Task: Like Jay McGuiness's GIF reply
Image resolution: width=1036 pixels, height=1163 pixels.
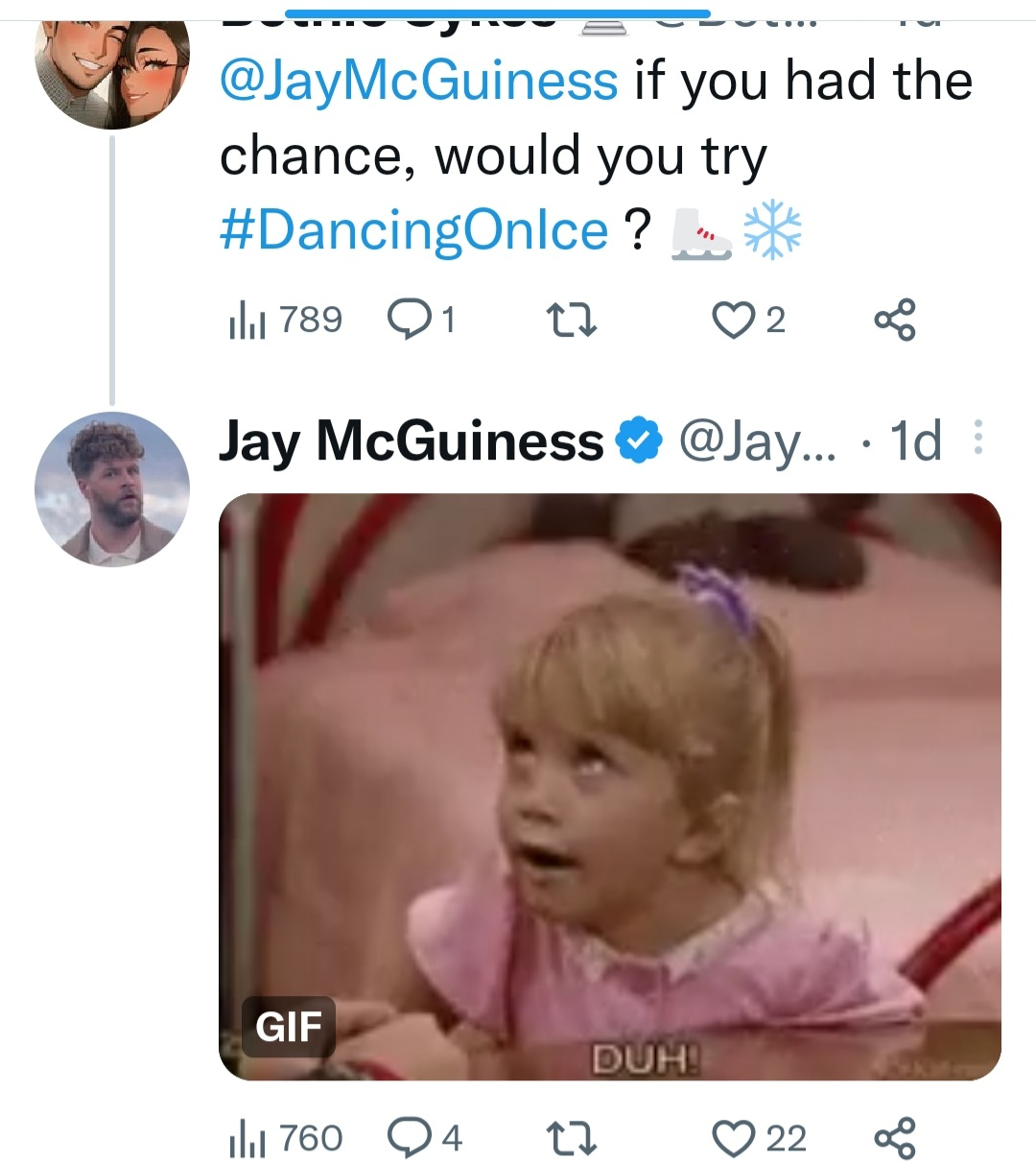Action: [x=758, y=1139]
